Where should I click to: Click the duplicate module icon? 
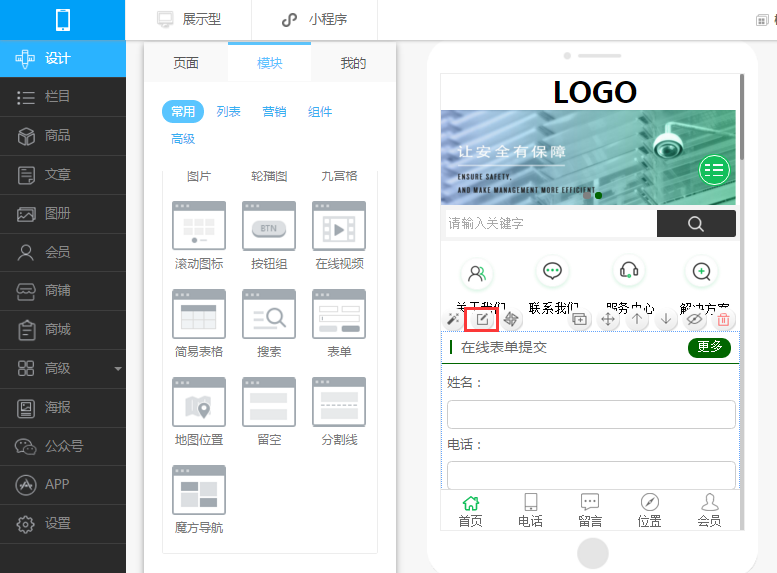[x=579, y=319]
